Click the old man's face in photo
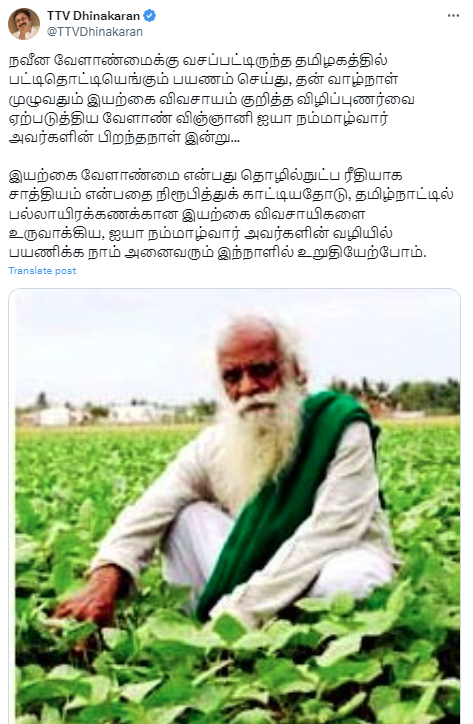 [254, 372]
